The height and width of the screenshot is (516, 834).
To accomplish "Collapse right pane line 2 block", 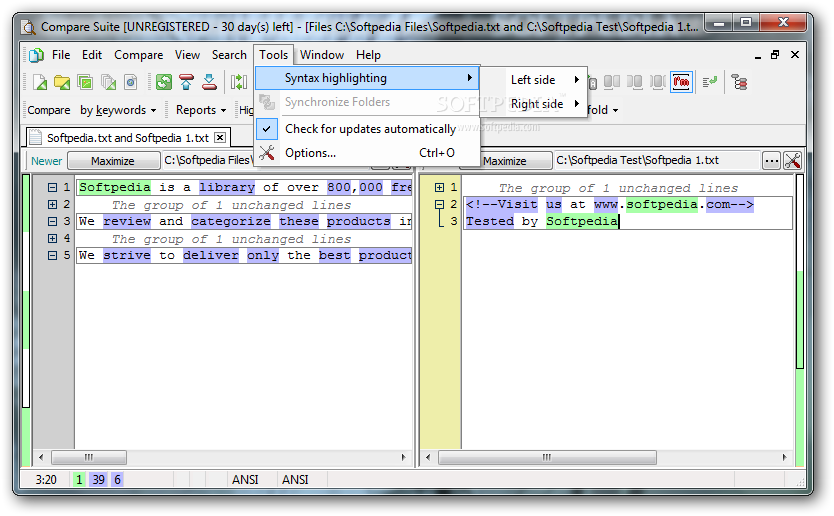I will coord(439,204).
